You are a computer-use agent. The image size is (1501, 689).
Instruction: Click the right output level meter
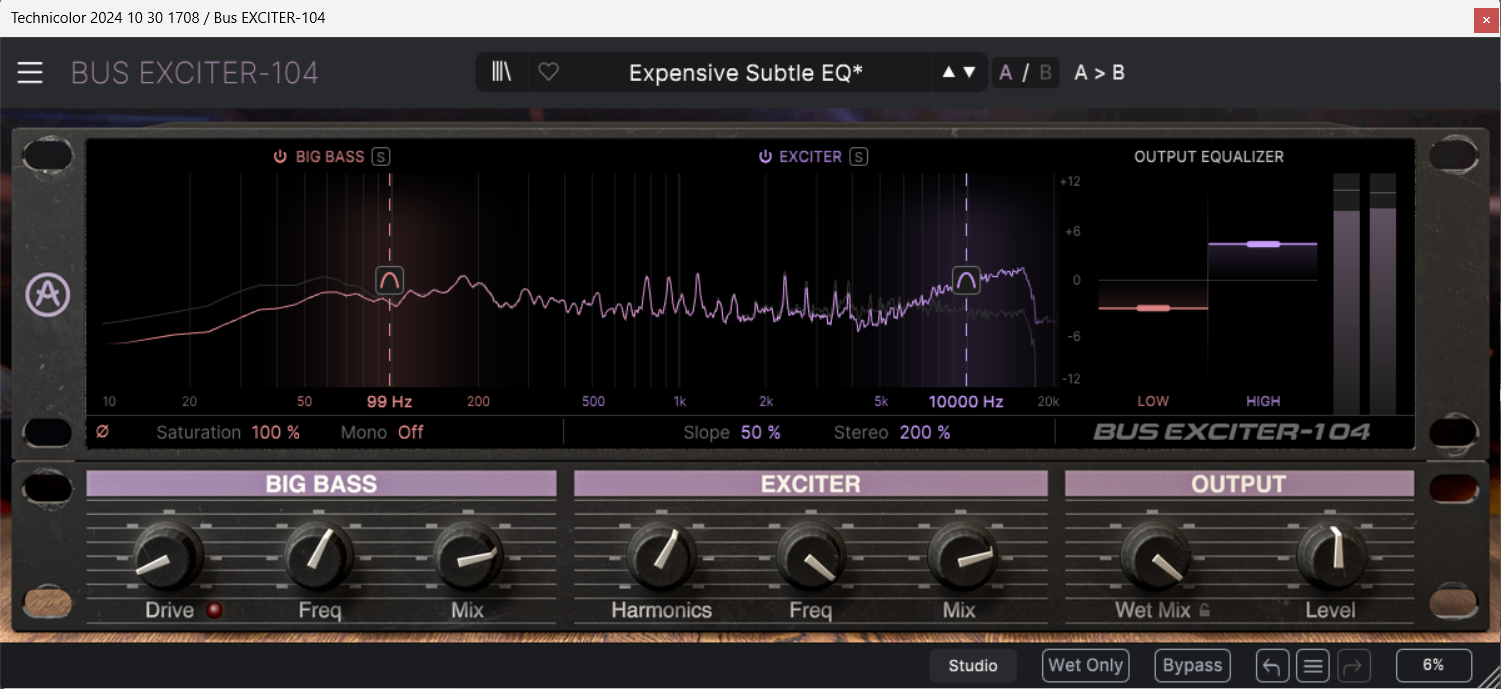(x=1383, y=293)
